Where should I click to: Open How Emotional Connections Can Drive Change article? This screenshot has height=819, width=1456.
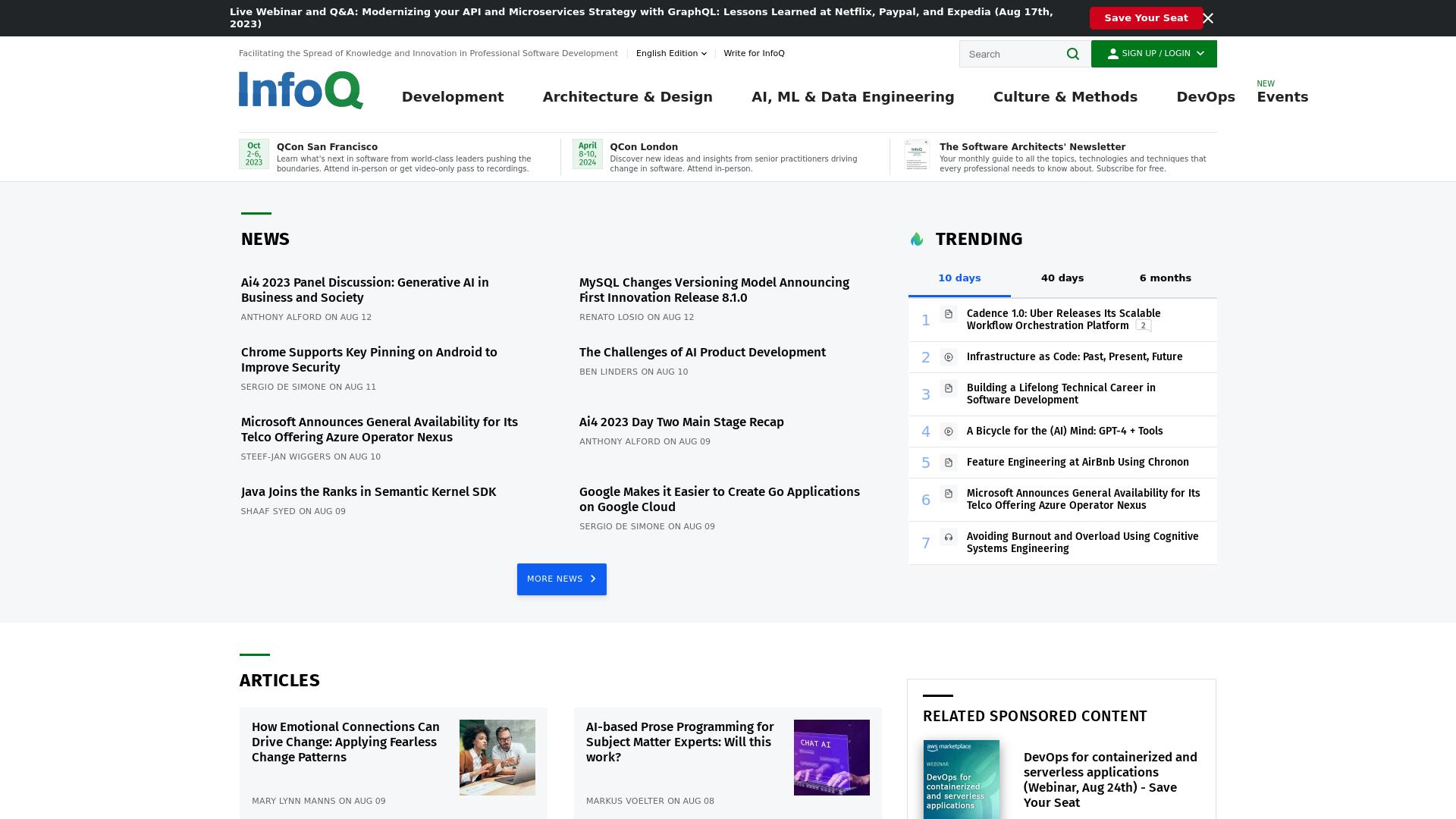coord(346,742)
